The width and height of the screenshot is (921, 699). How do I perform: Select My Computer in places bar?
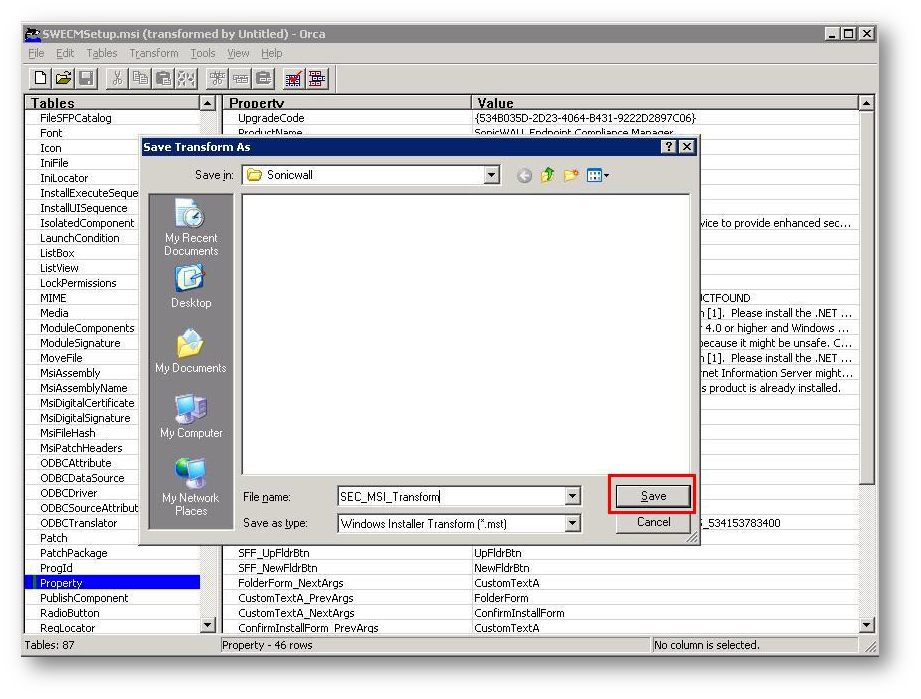(x=191, y=417)
